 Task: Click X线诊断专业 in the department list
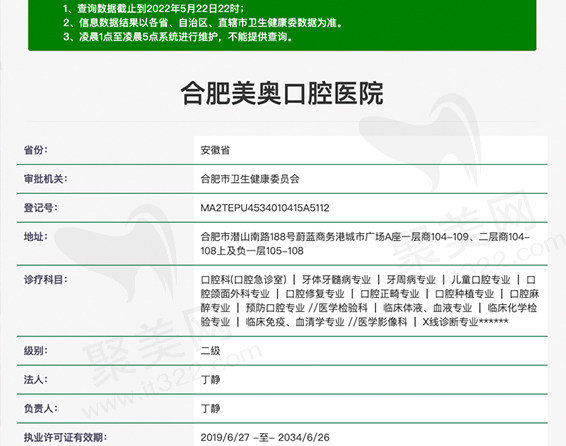click(450, 322)
